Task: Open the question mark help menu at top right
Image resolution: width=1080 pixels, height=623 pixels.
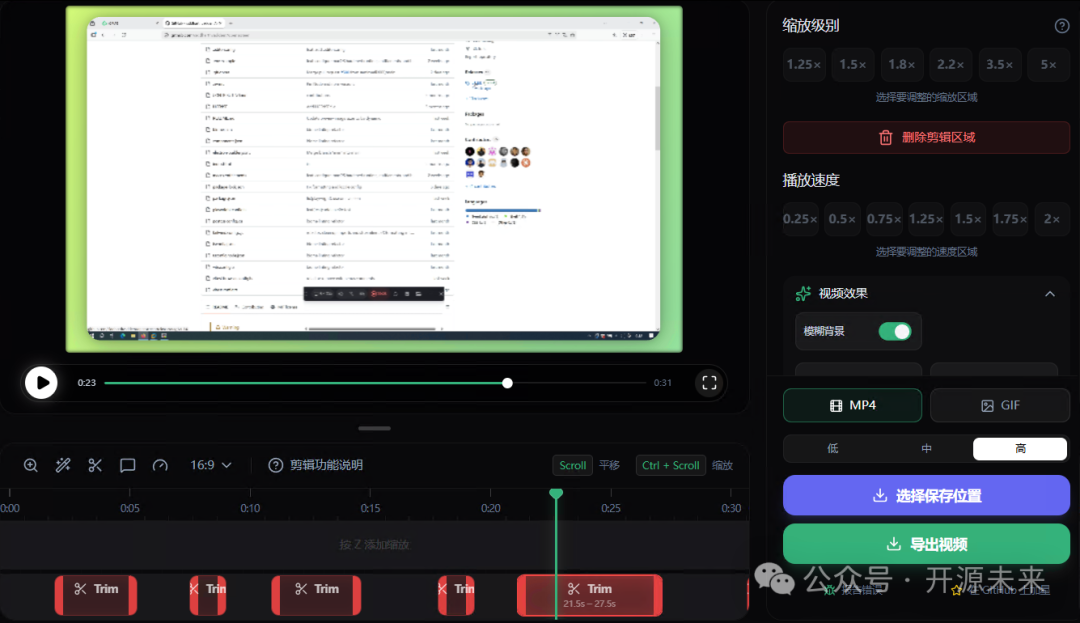Action: (x=1061, y=25)
